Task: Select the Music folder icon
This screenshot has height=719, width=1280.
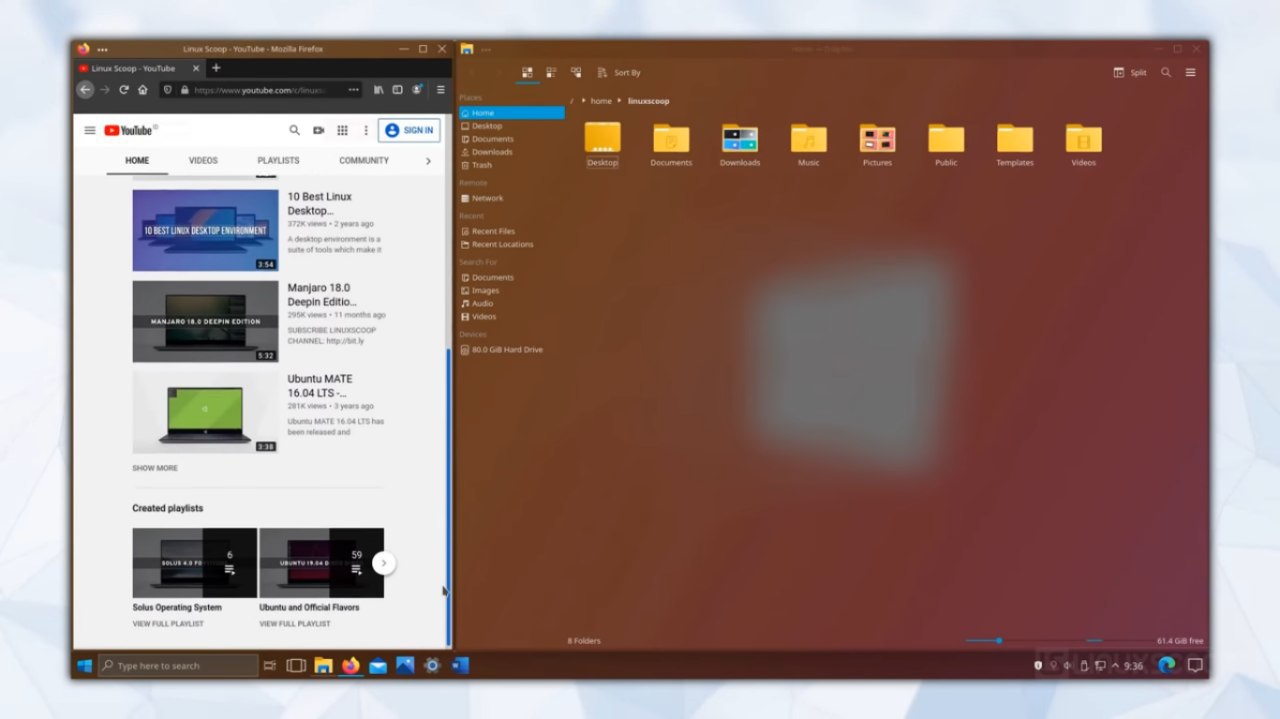Action: (x=808, y=138)
